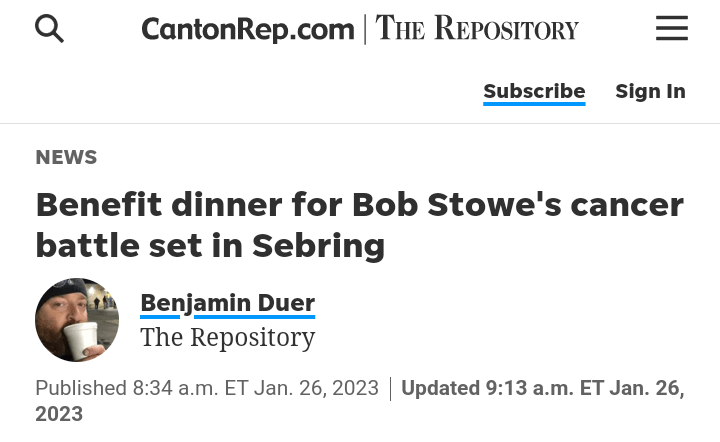The image size is (720, 442).
Task: Click the benefit dinner article headline
Action: coord(359,224)
